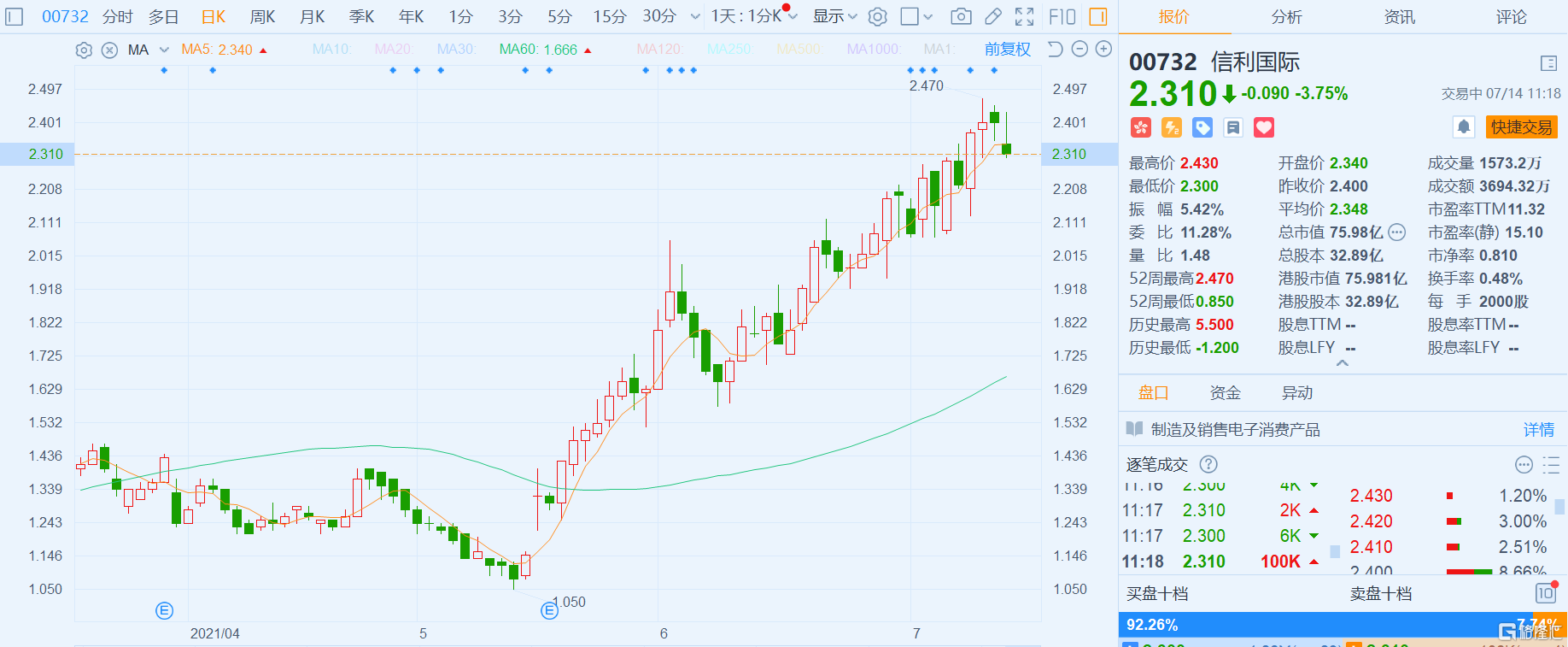Open the notes bookmark icon
The width and height of the screenshot is (1568, 647).
point(1233,127)
